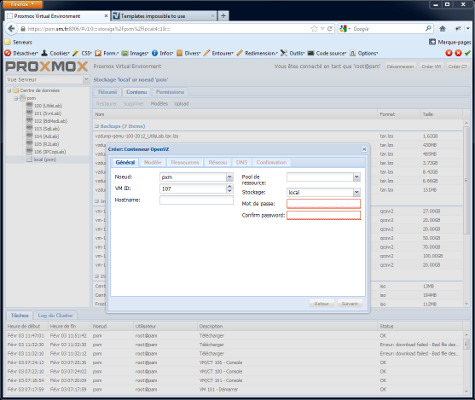Click the VM ID spinner arrows

tap(230, 189)
